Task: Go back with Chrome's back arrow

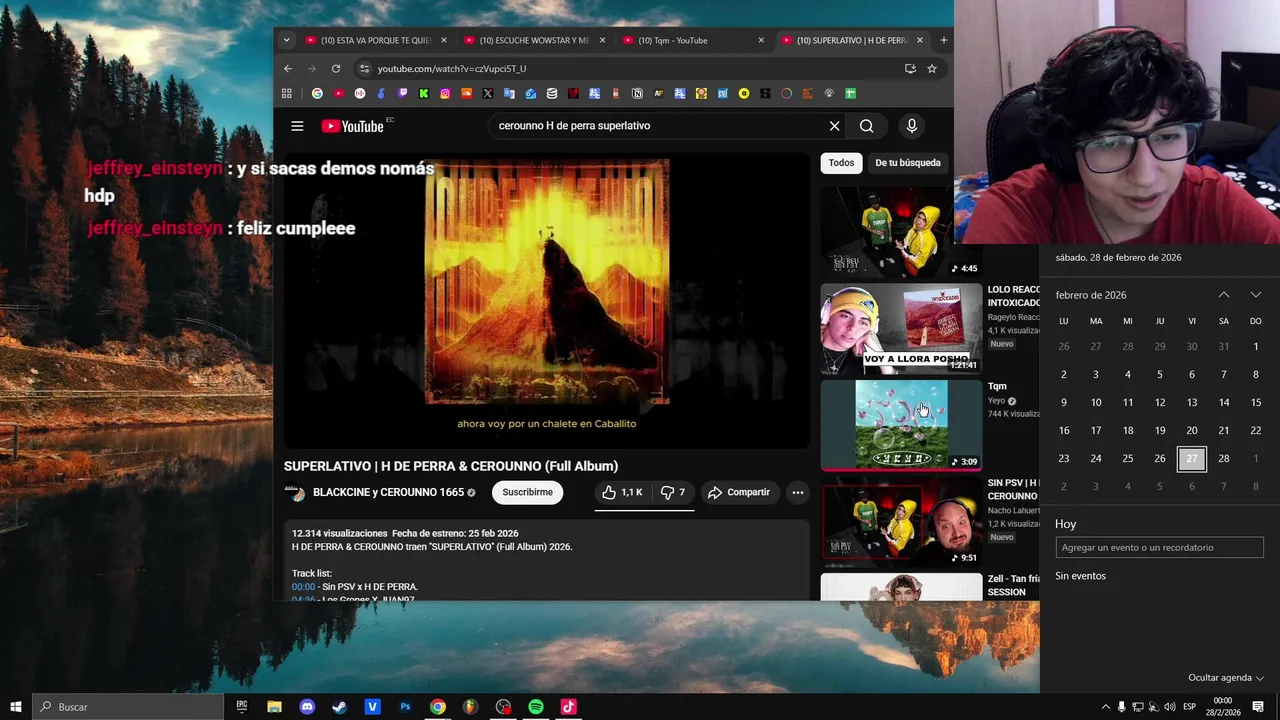Action: coord(288,69)
